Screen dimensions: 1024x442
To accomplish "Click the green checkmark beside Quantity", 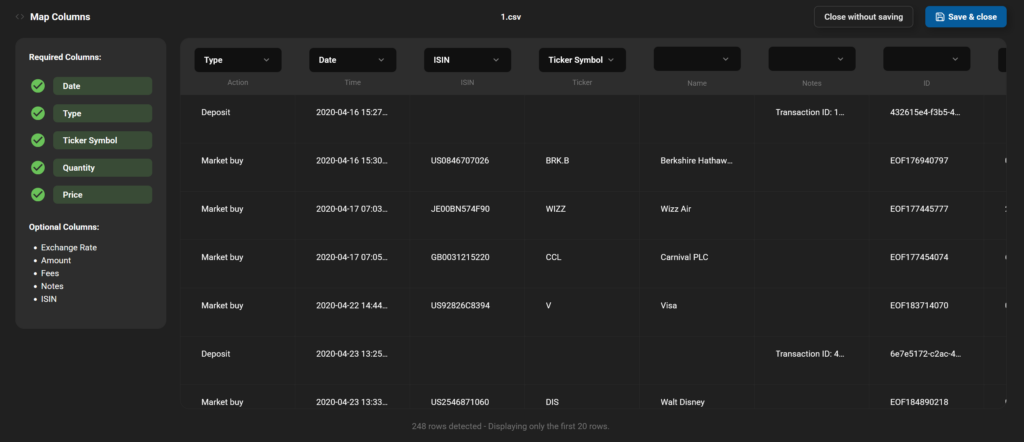I will tap(38, 168).
